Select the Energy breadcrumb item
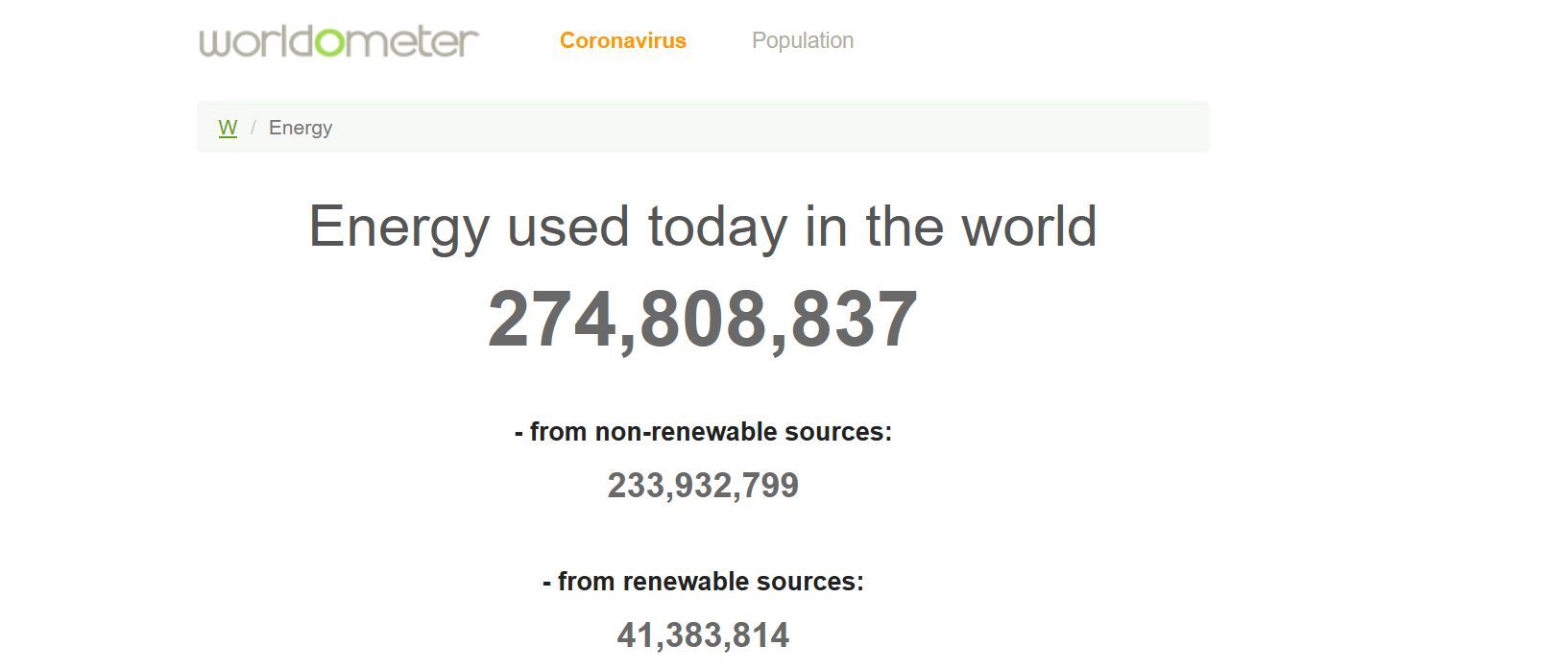 click(x=301, y=128)
